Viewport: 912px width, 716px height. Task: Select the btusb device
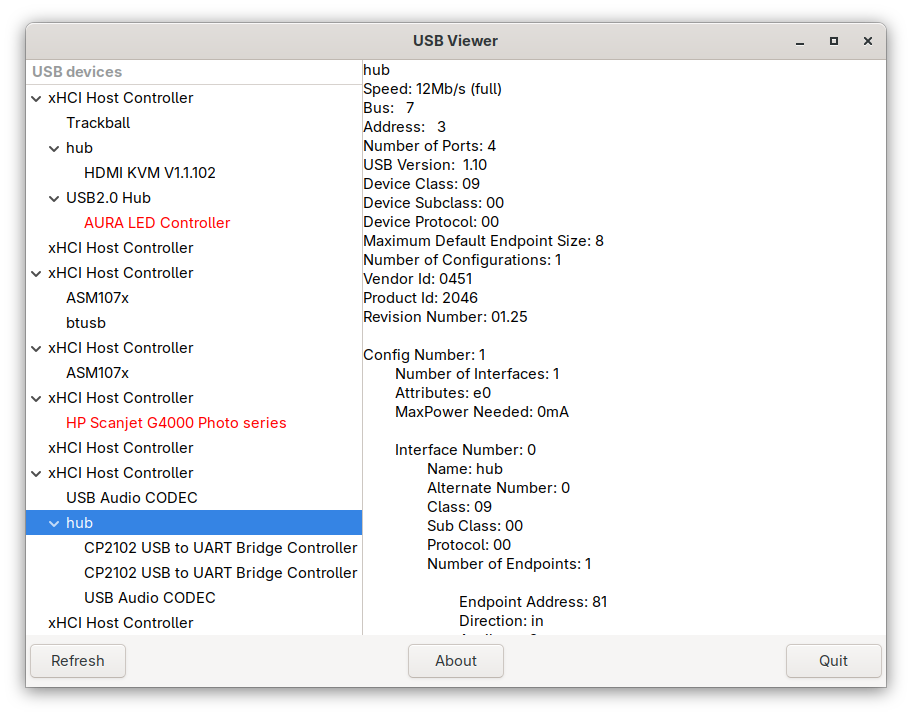86,323
